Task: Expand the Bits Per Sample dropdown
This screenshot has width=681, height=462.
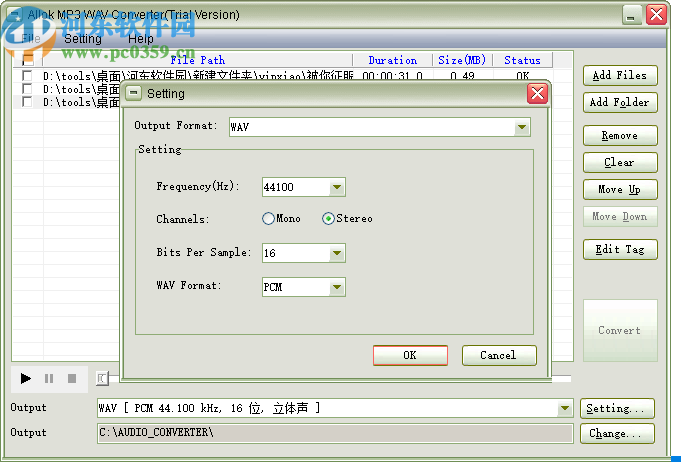Action: point(337,253)
